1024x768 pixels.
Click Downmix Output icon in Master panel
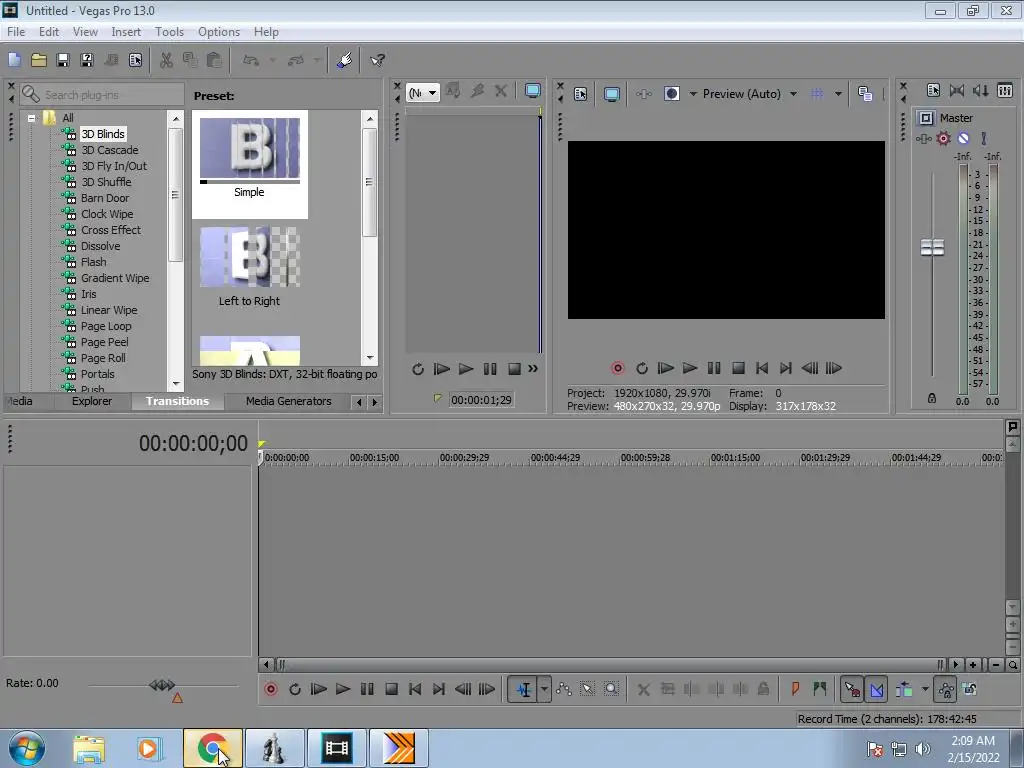[957, 90]
